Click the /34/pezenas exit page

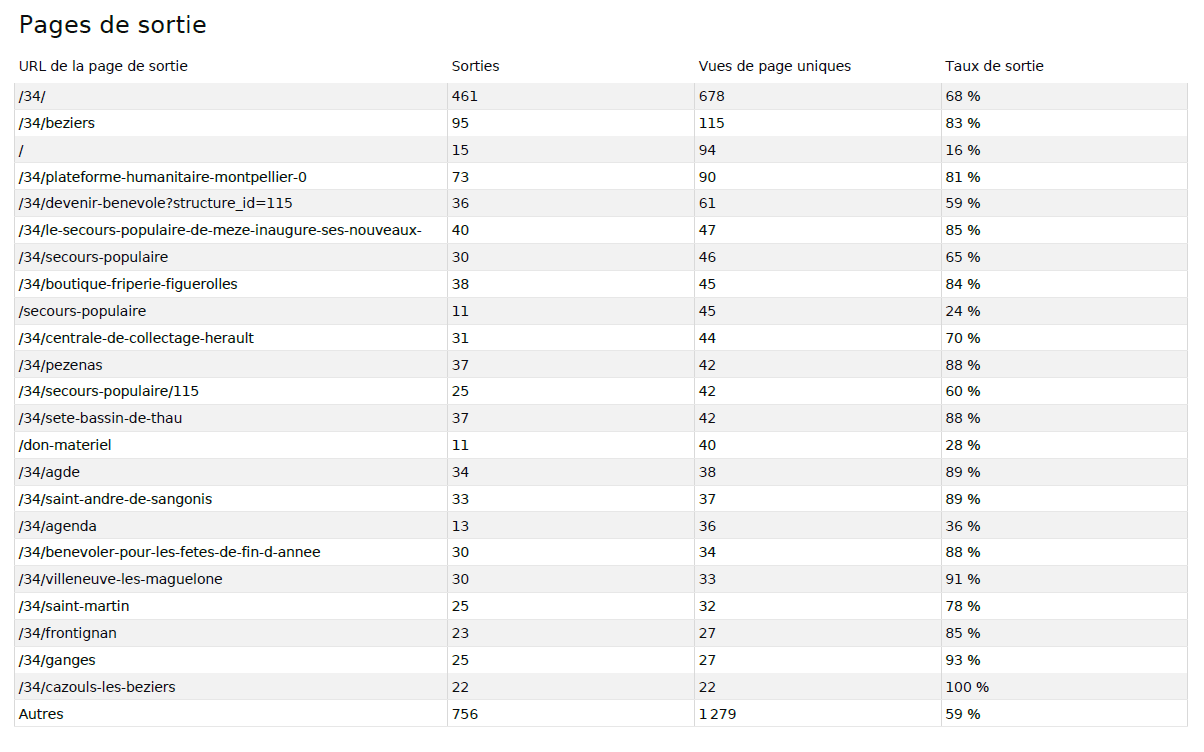pos(60,365)
